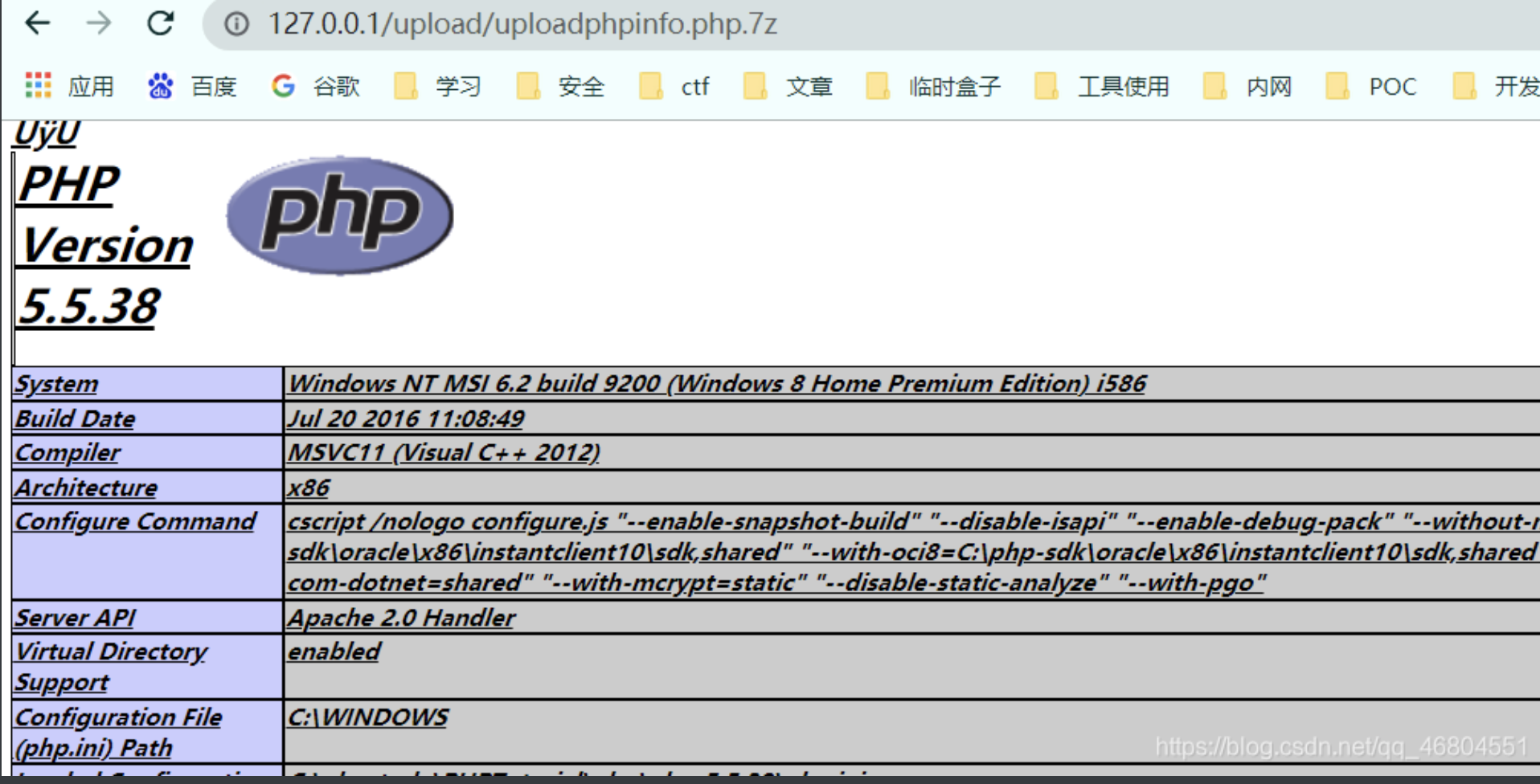Click the Virtual Directory Support label

pyautogui.click(x=111, y=667)
